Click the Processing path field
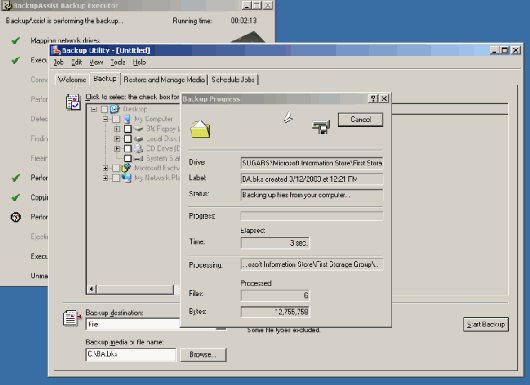This screenshot has width=530, height=385. (312, 264)
